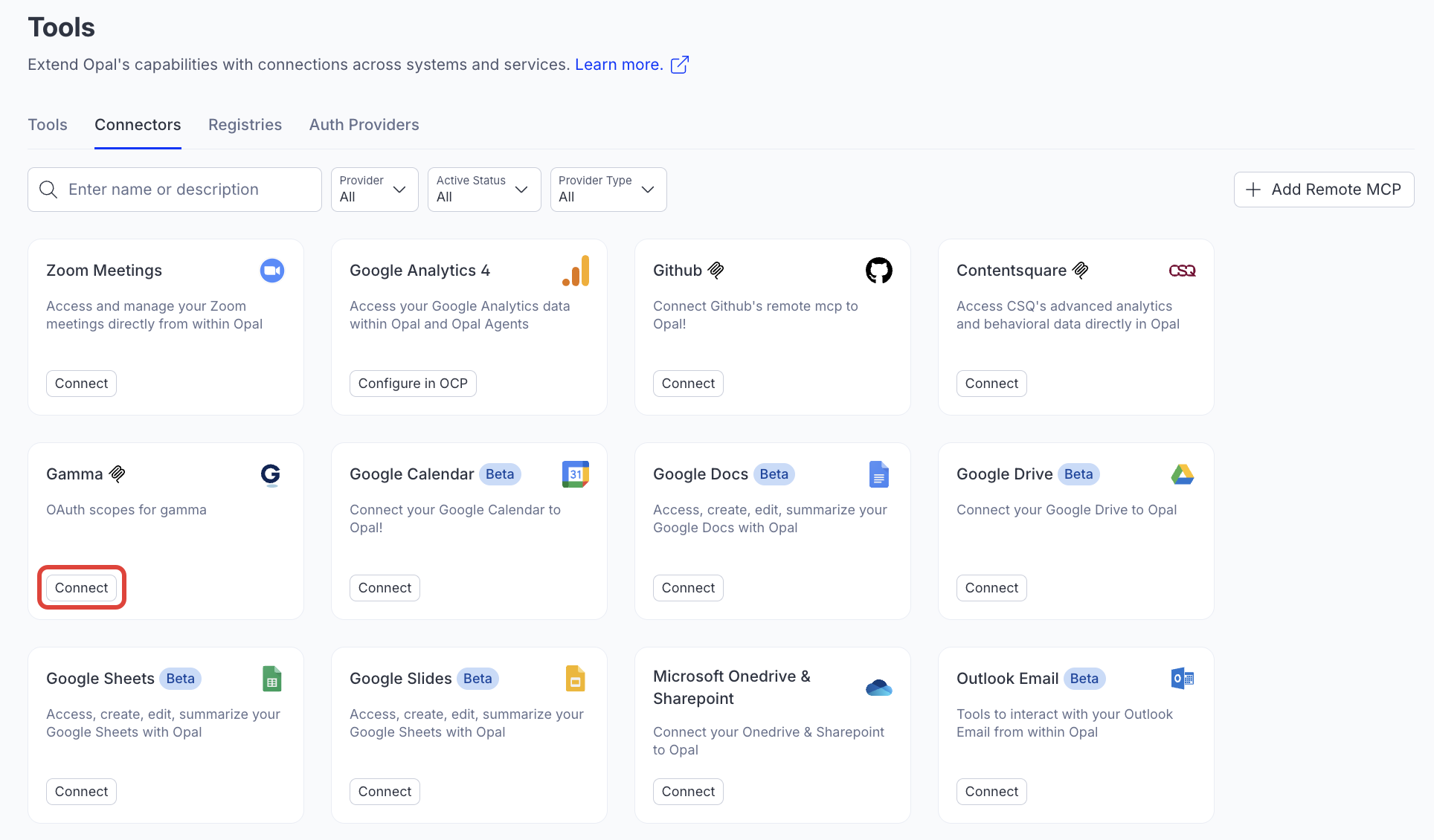Open the Provider Type filter dropdown
The width and height of the screenshot is (1434, 840).
coord(608,190)
